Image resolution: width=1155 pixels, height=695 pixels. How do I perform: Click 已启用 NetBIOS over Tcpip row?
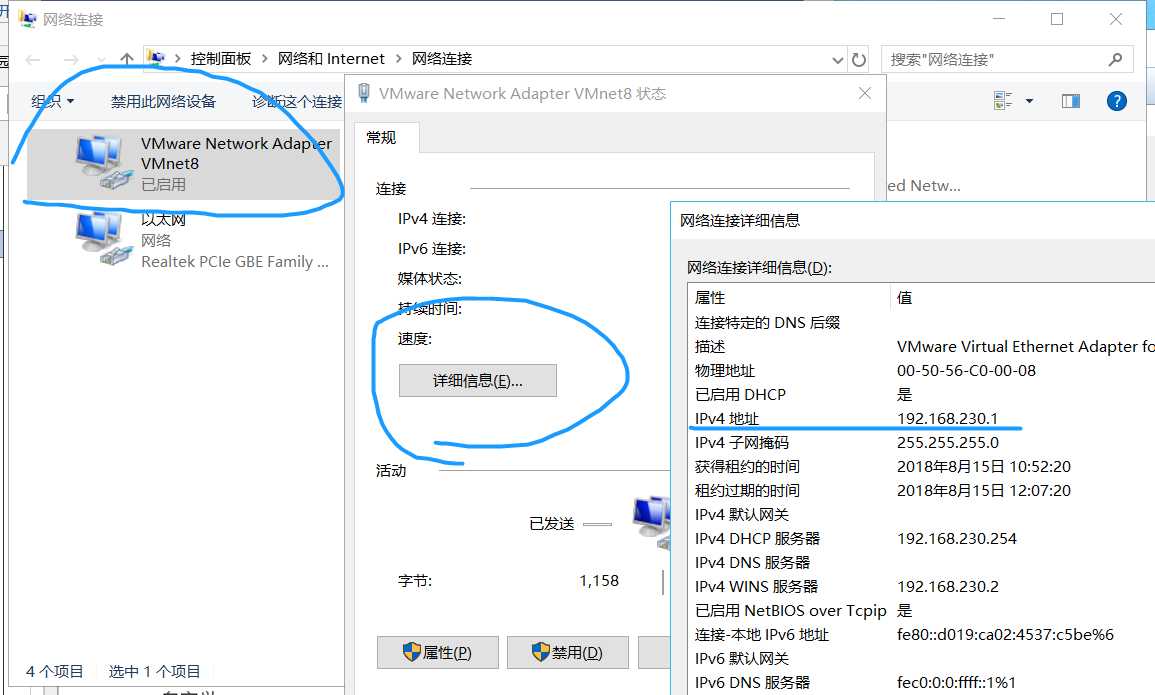coord(921,610)
